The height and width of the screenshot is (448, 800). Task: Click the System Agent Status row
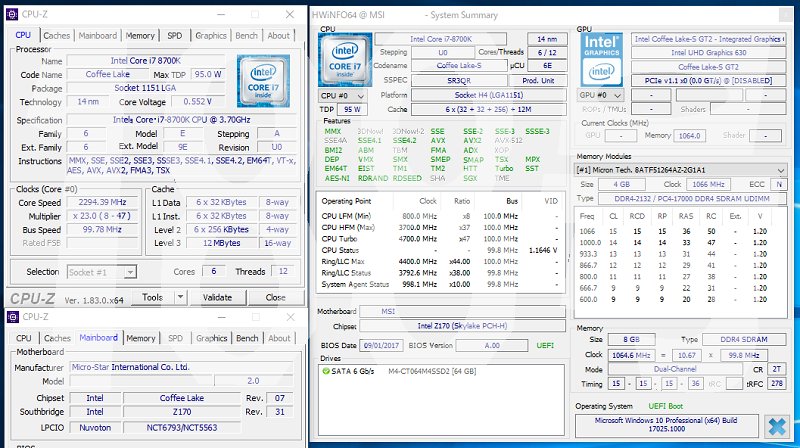[440, 284]
